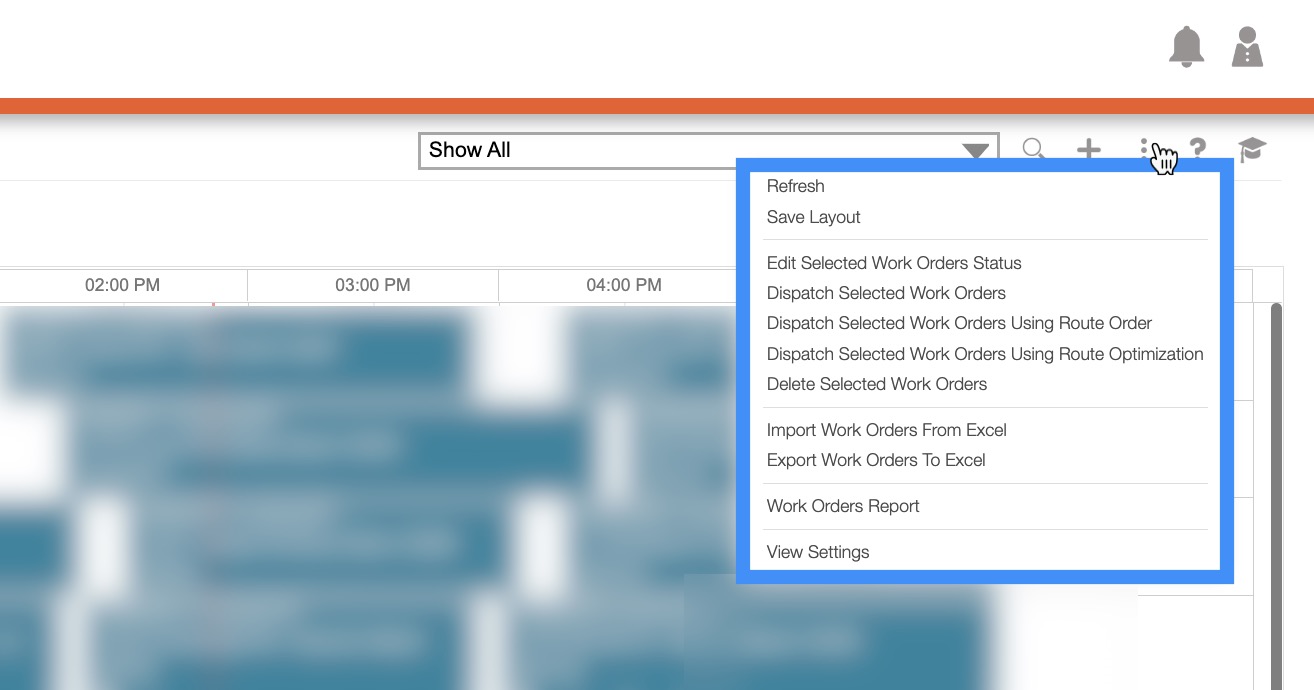Select Dispatch Using Route Optimization option
The width and height of the screenshot is (1314, 690).
(984, 354)
